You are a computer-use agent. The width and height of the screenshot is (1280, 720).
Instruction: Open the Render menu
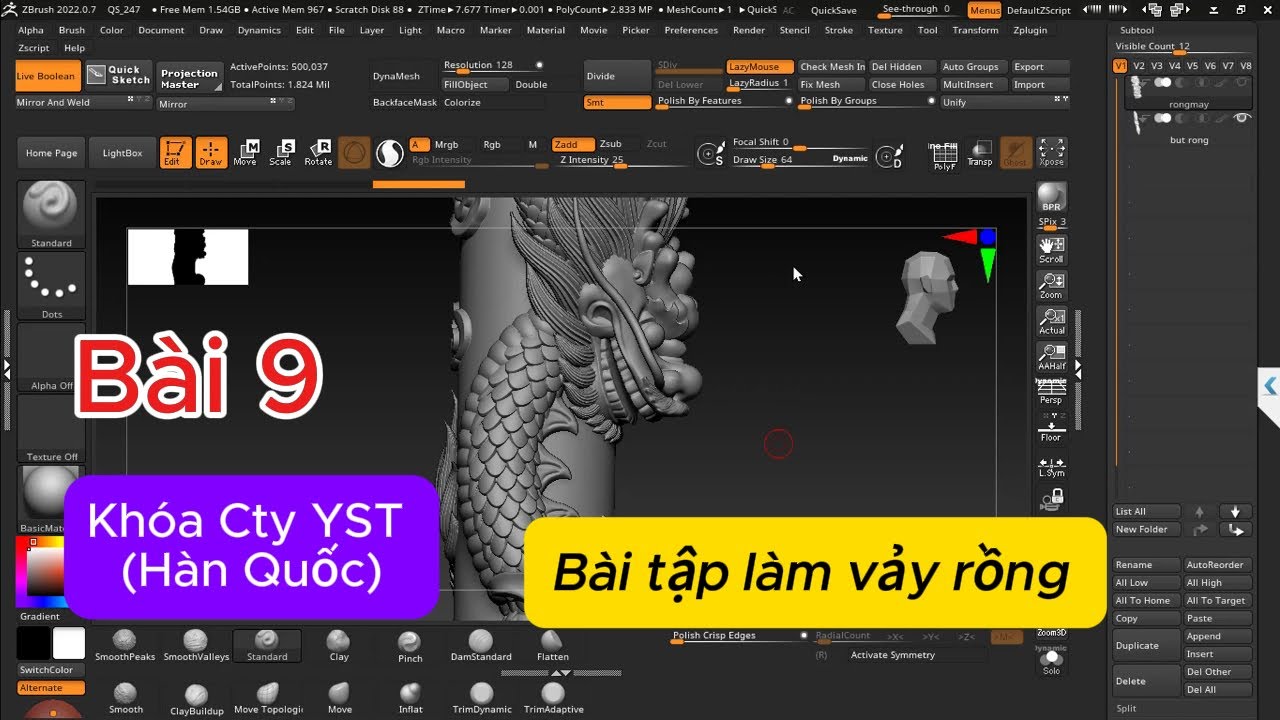(x=749, y=30)
